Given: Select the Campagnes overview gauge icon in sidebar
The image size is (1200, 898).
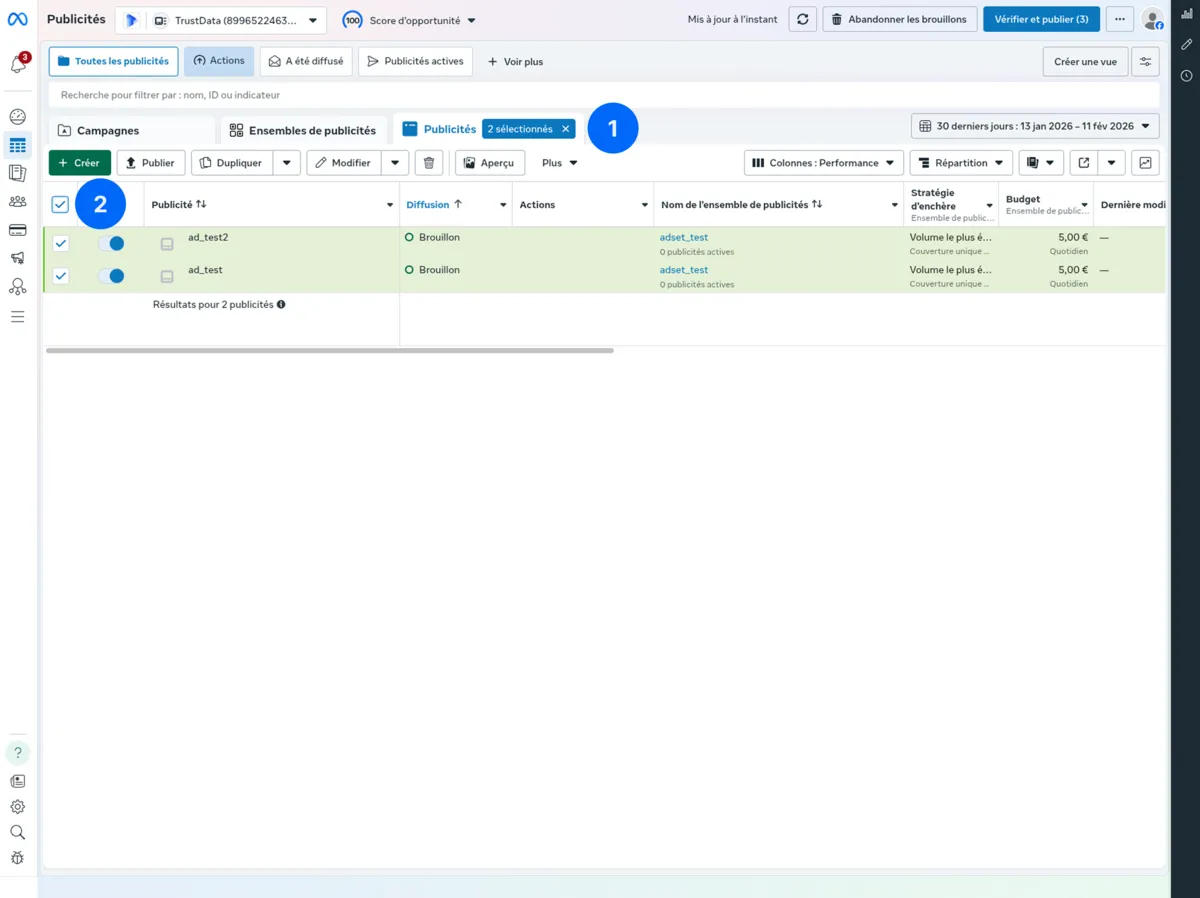Looking at the screenshot, I should [18, 116].
